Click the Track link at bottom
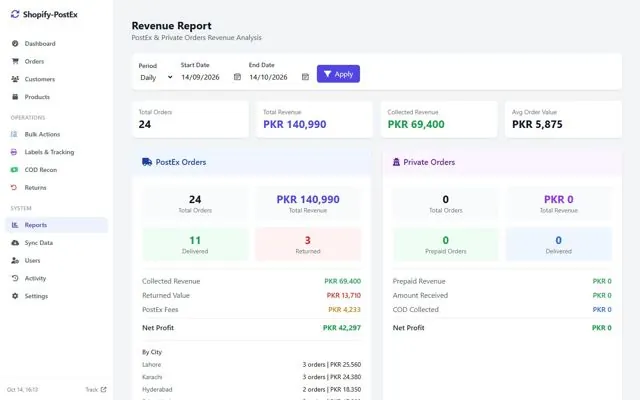This screenshot has width=640, height=400. pos(96,389)
